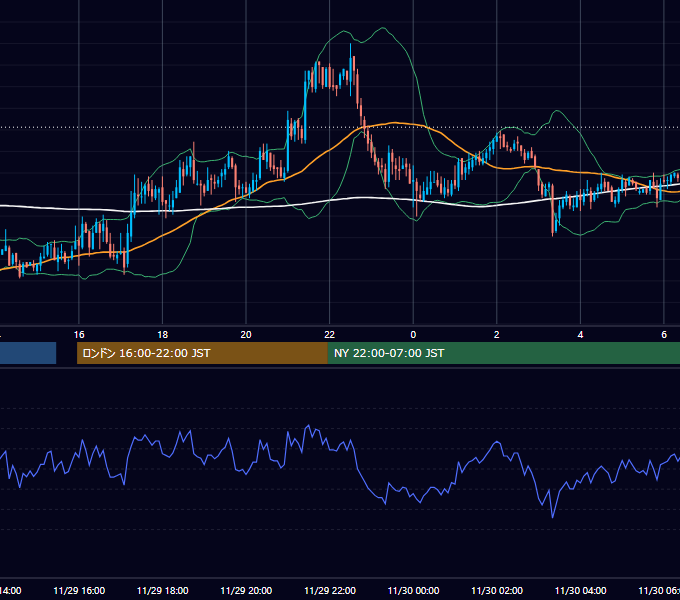Click the 11/30 04:00 timestamp label

(x=580, y=590)
